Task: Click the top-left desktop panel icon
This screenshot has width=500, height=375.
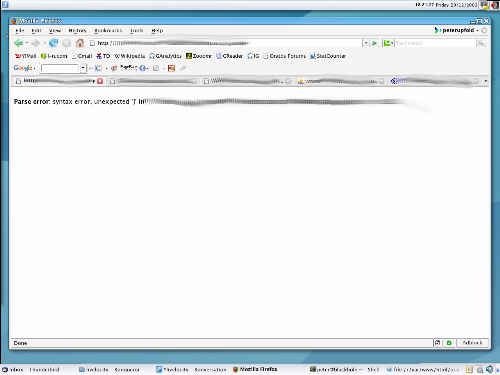Action: pyautogui.click(x=5, y=5)
